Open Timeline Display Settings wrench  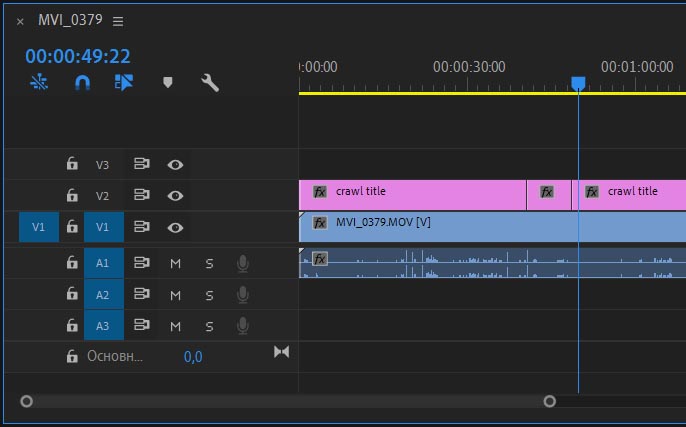point(210,82)
